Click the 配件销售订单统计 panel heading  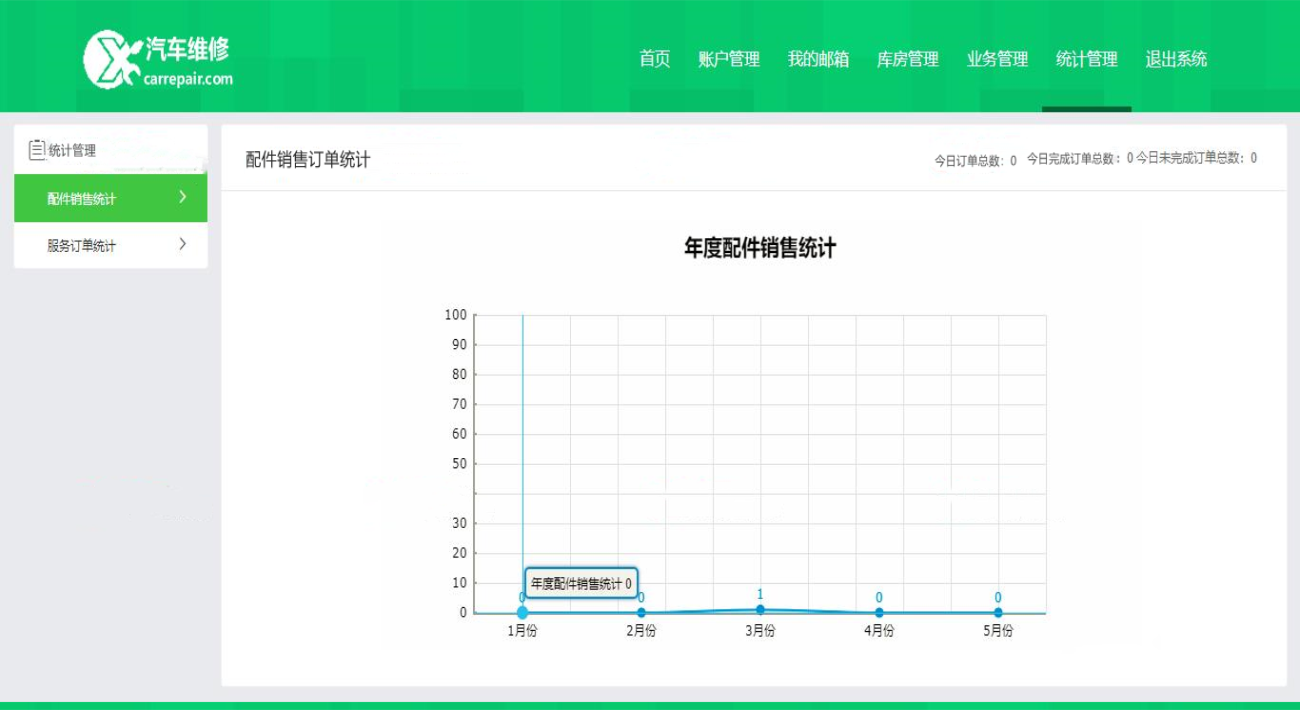point(308,159)
